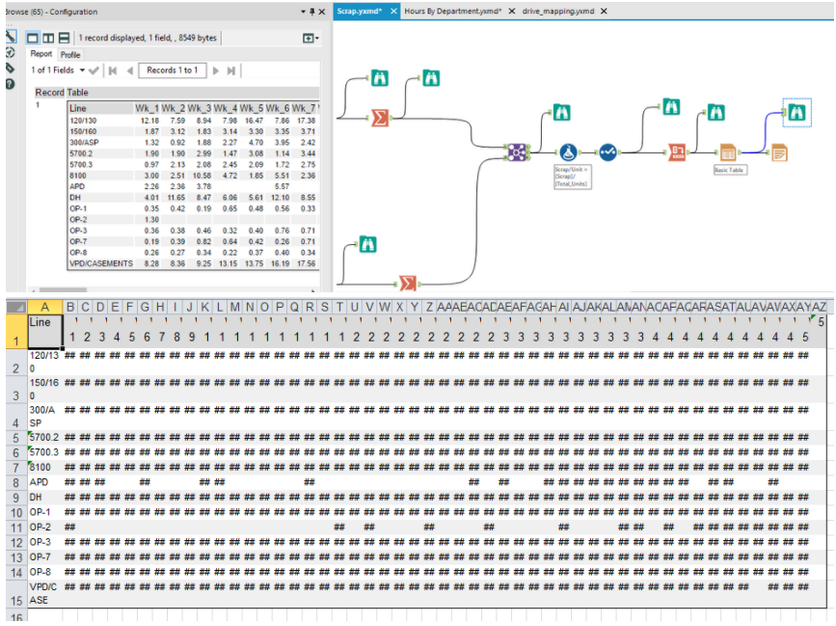Select the lower Summarize tool on canvas

[408, 283]
